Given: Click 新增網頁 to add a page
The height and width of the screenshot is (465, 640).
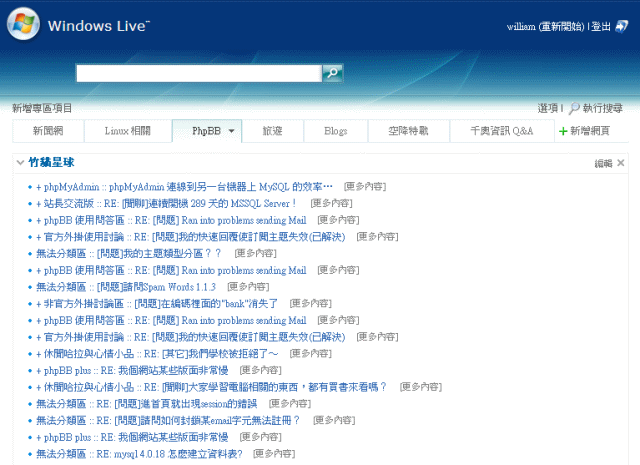Looking at the screenshot, I should 590,131.
